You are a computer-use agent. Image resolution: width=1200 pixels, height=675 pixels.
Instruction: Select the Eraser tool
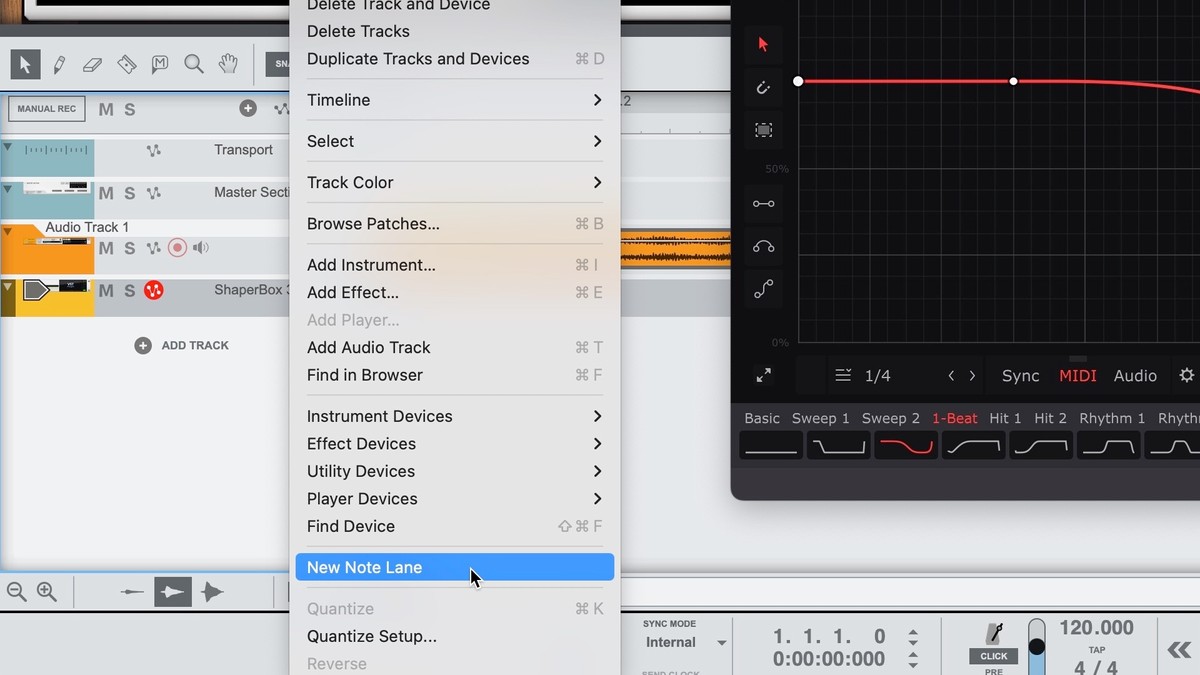point(92,64)
